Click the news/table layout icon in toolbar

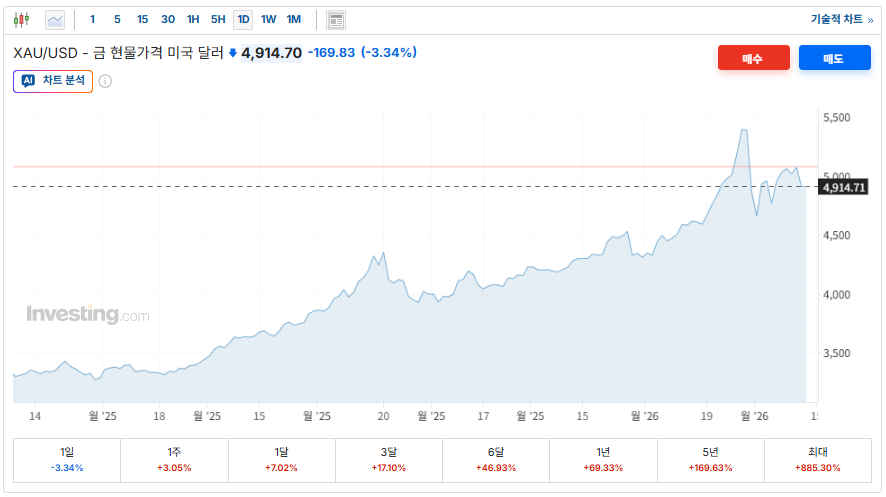click(x=336, y=19)
